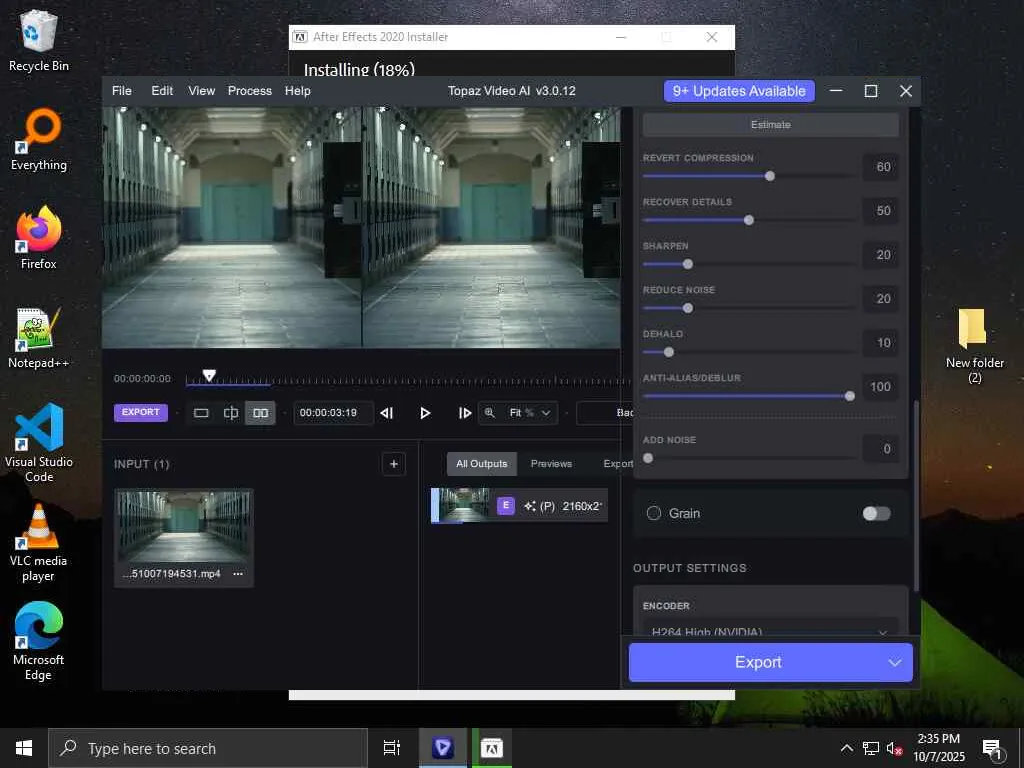The image size is (1024, 768).
Task: Switch to split compare view icon
Action: 231,413
